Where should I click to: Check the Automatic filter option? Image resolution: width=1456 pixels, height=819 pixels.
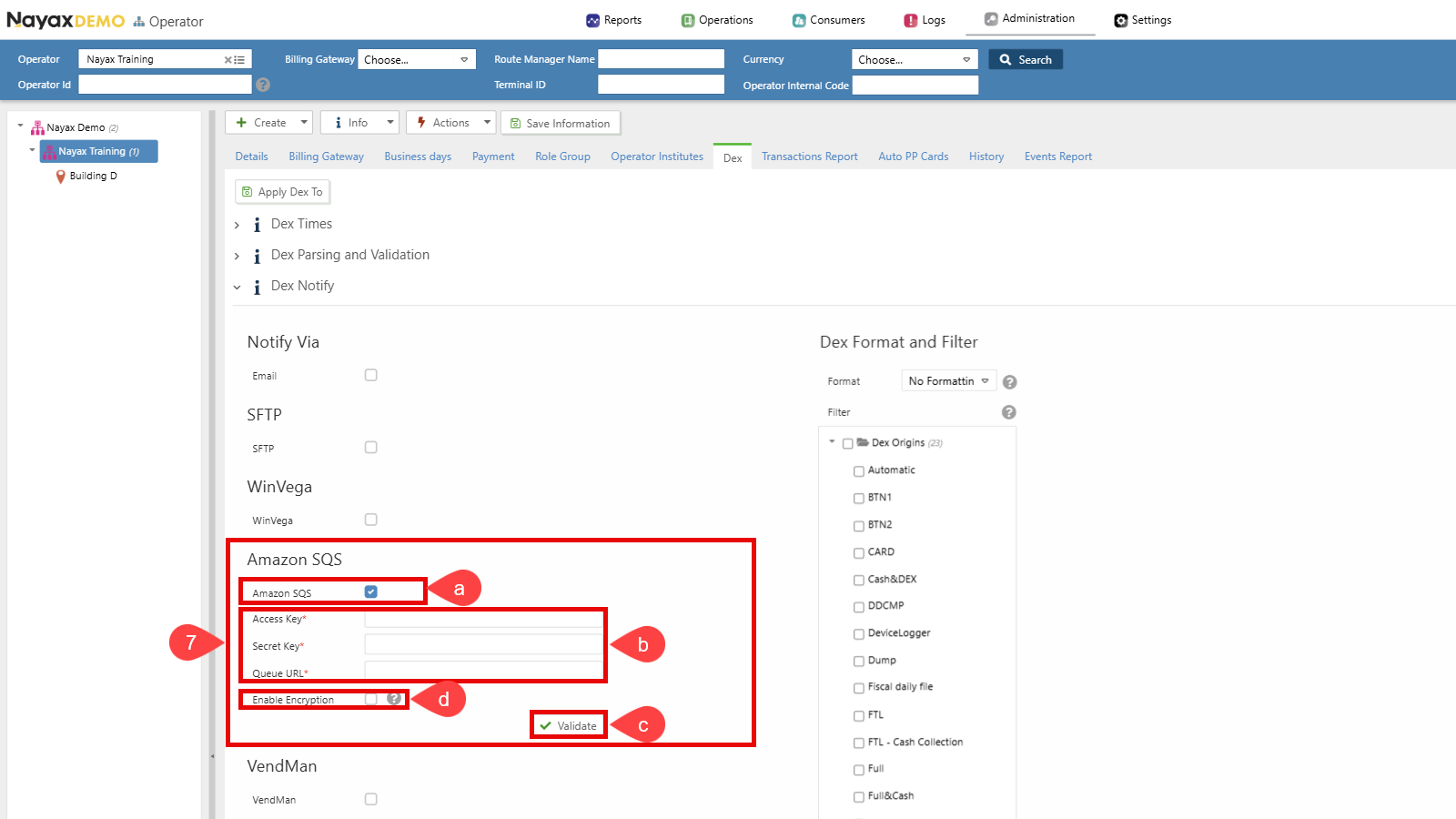tap(859, 470)
